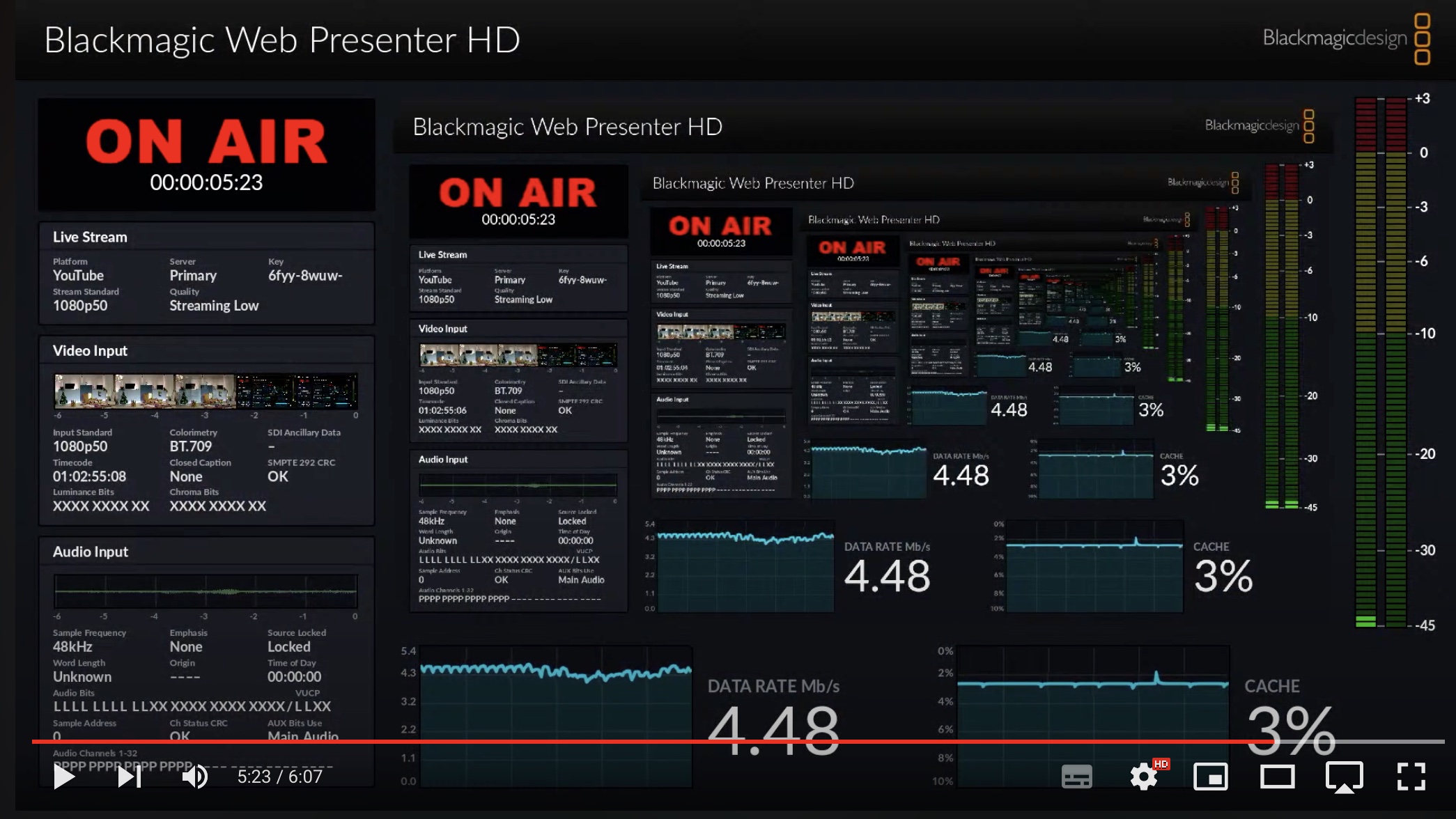Screen dimensions: 1456x819
Task: Click the 5:23 / 6:07 time display
Action: tap(280, 777)
